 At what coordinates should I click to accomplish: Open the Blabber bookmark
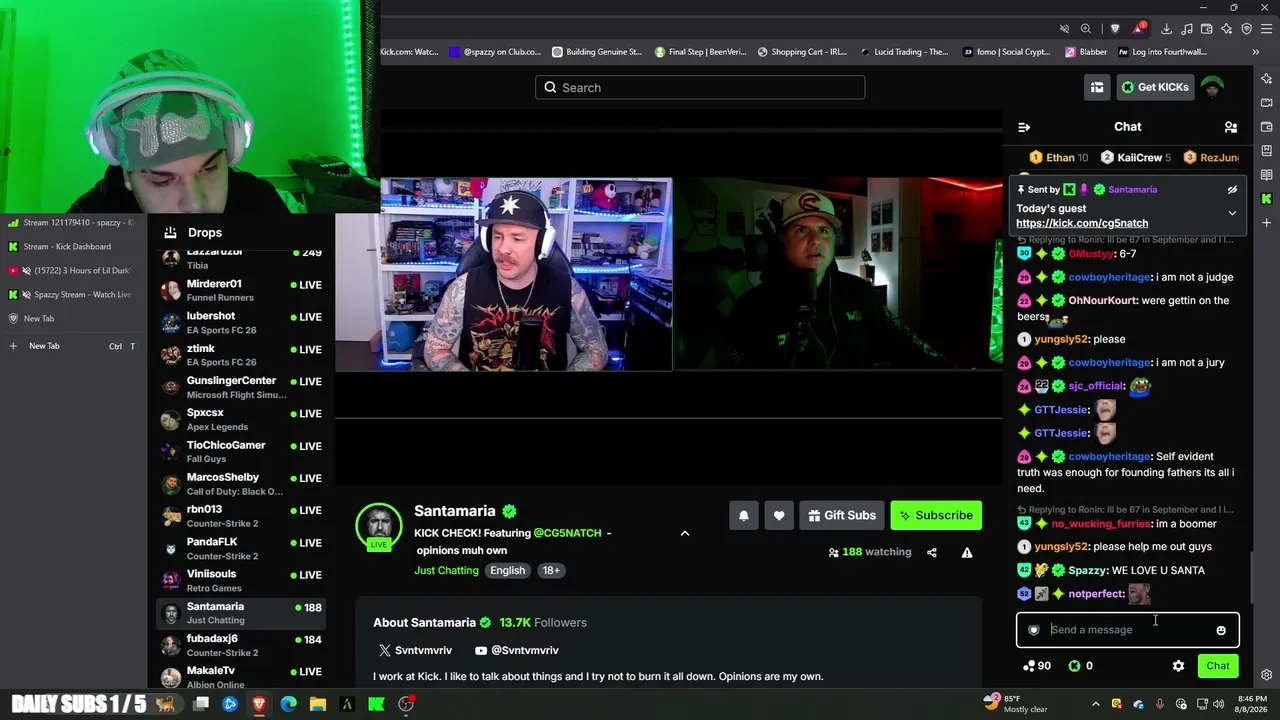click(x=1086, y=52)
